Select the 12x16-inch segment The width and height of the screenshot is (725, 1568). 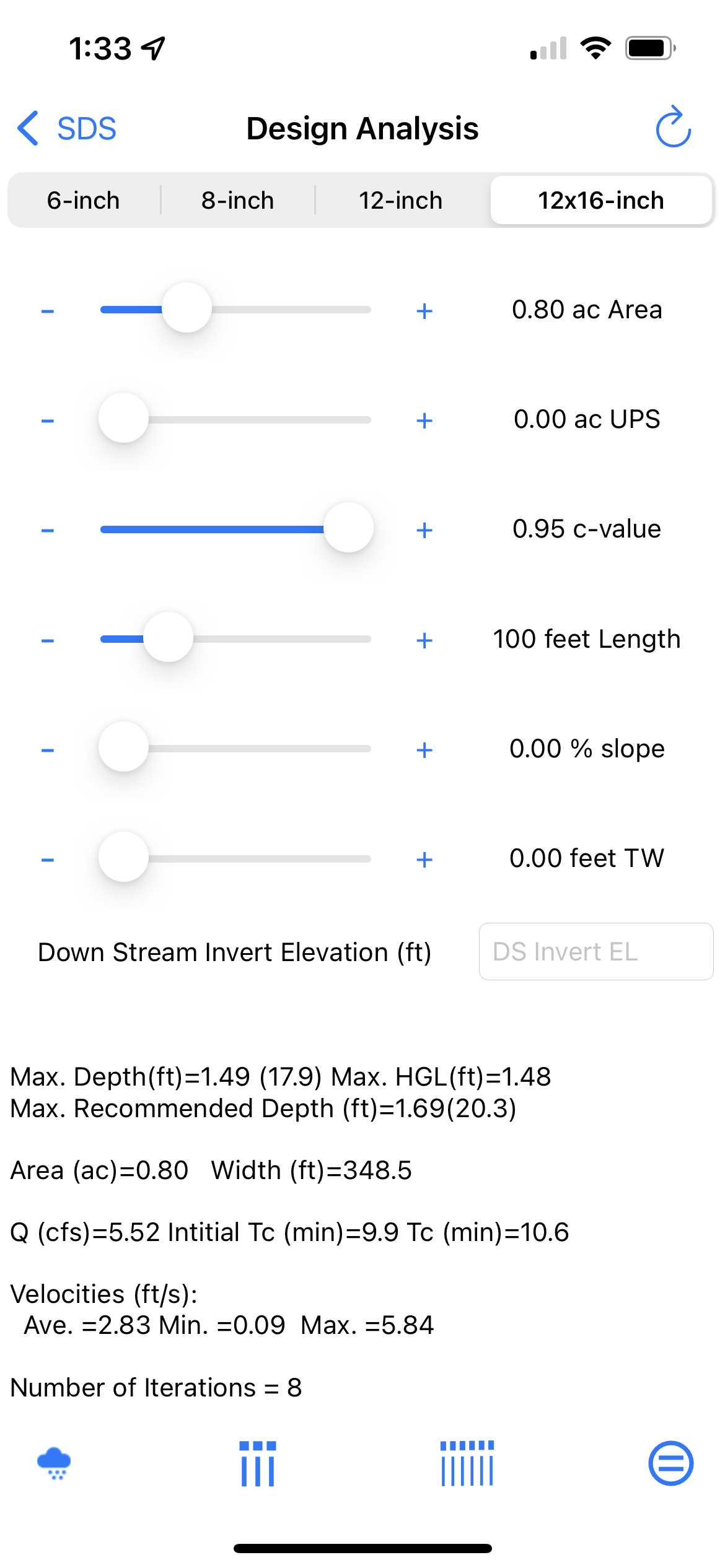pyautogui.click(x=600, y=201)
